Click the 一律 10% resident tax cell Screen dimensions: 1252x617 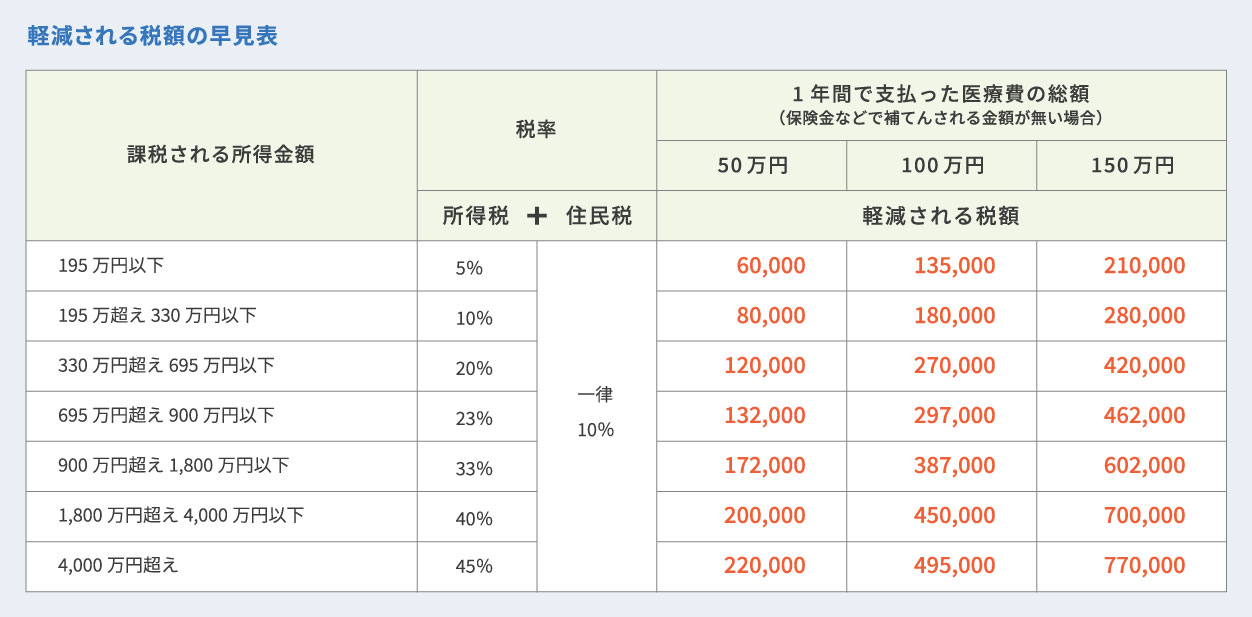tap(597, 416)
